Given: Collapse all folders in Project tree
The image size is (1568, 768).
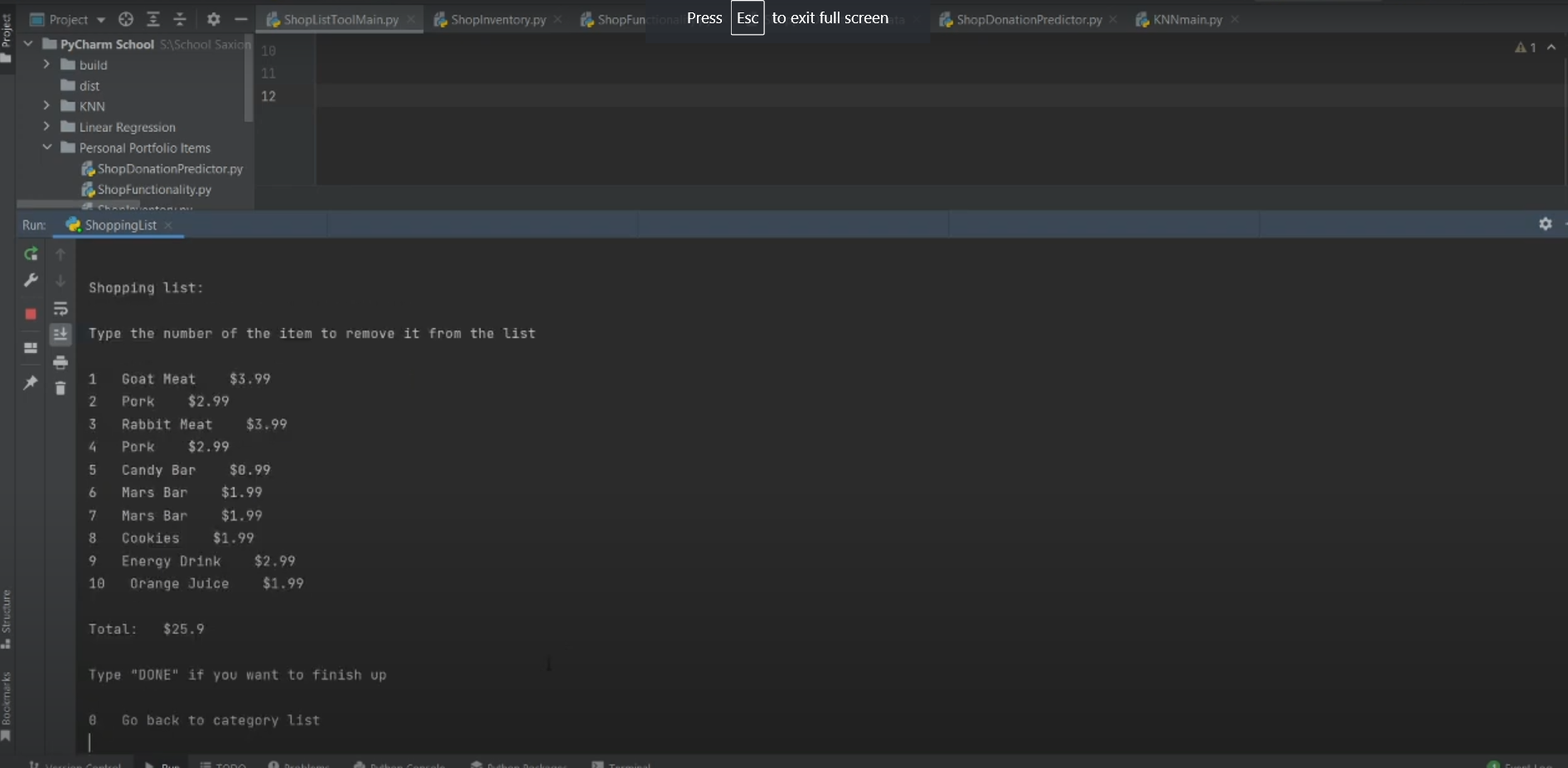Looking at the screenshot, I should (180, 19).
